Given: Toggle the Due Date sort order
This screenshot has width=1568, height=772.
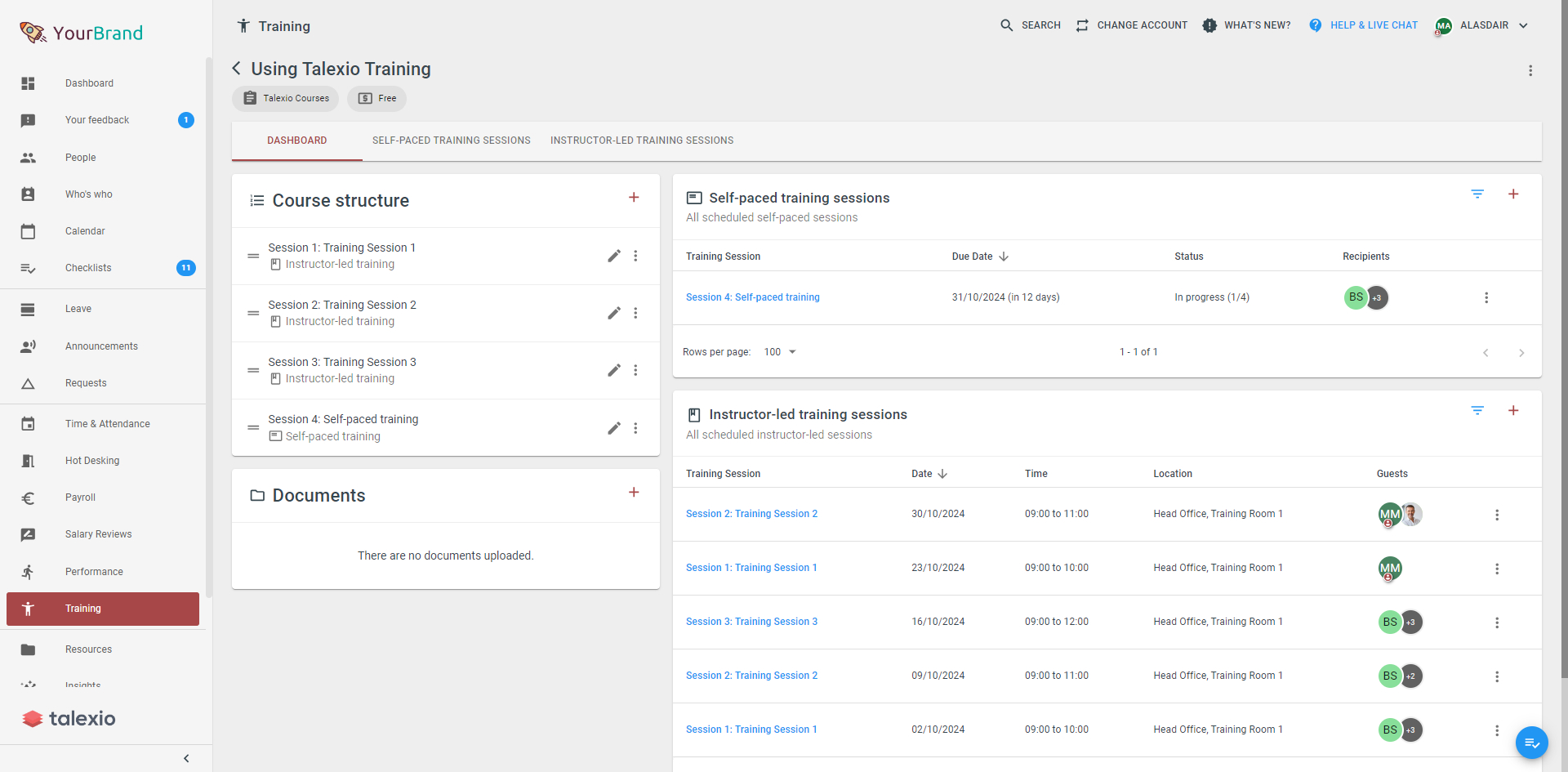Looking at the screenshot, I should [x=1004, y=256].
